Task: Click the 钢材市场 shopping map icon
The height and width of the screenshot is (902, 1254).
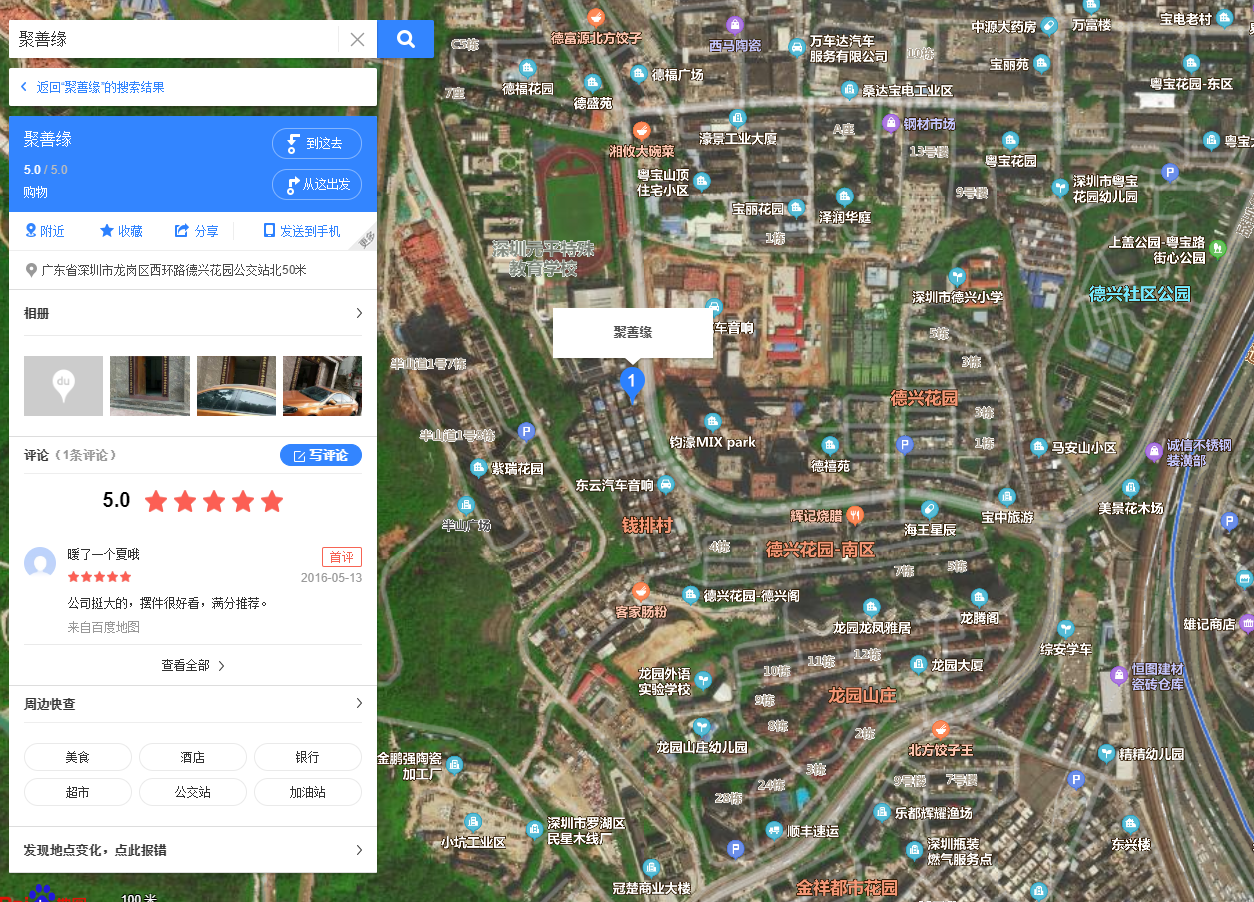Action: click(891, 123)
